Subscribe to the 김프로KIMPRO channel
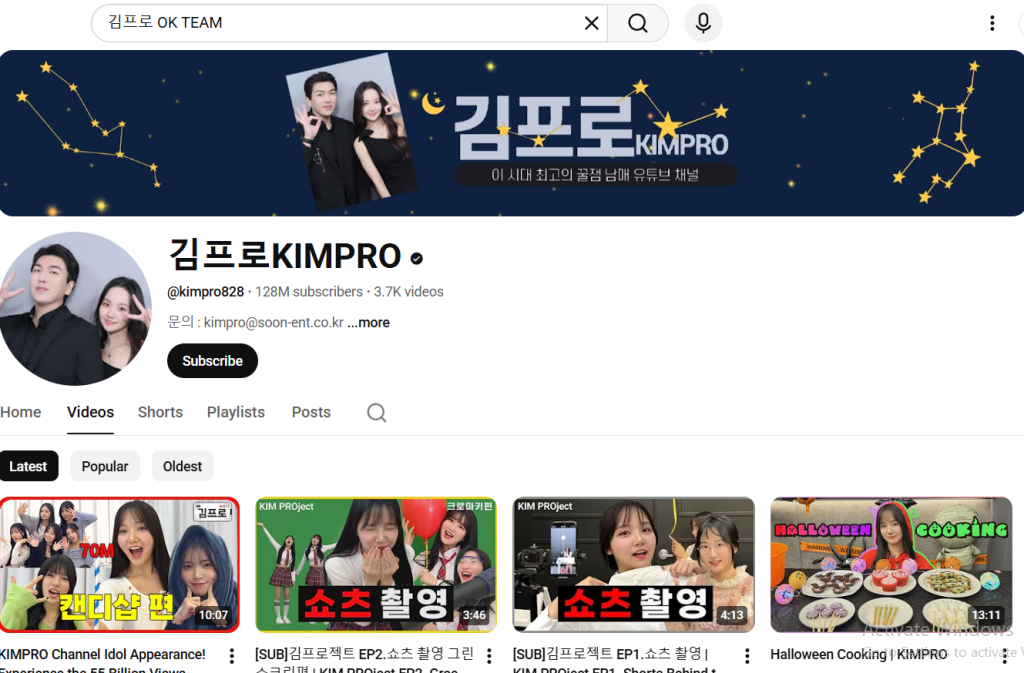The width and height of the screenshot is (1024, 673). [212, 361]
